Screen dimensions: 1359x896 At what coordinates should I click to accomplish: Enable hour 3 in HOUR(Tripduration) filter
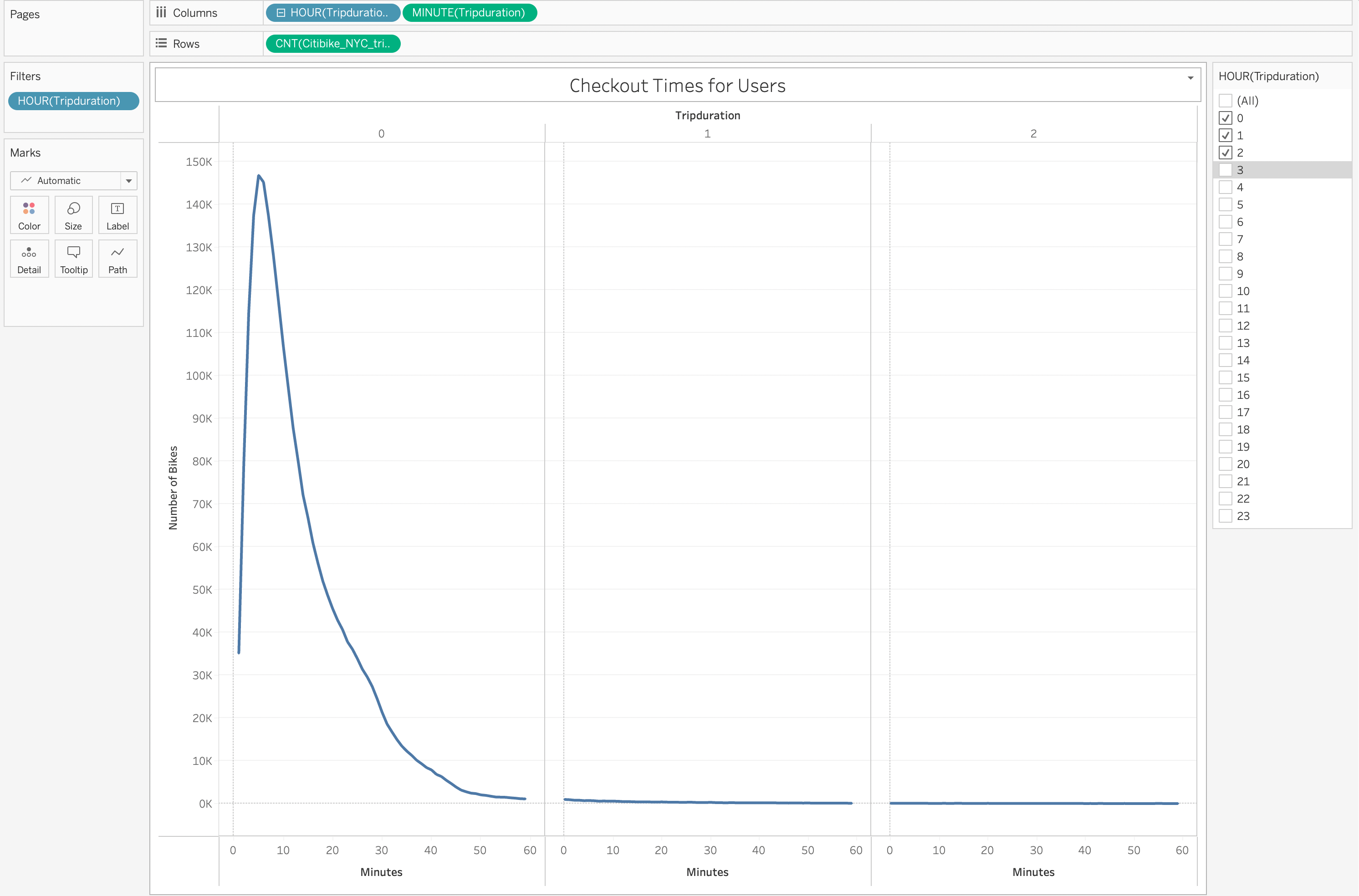tap(1226, 169)
